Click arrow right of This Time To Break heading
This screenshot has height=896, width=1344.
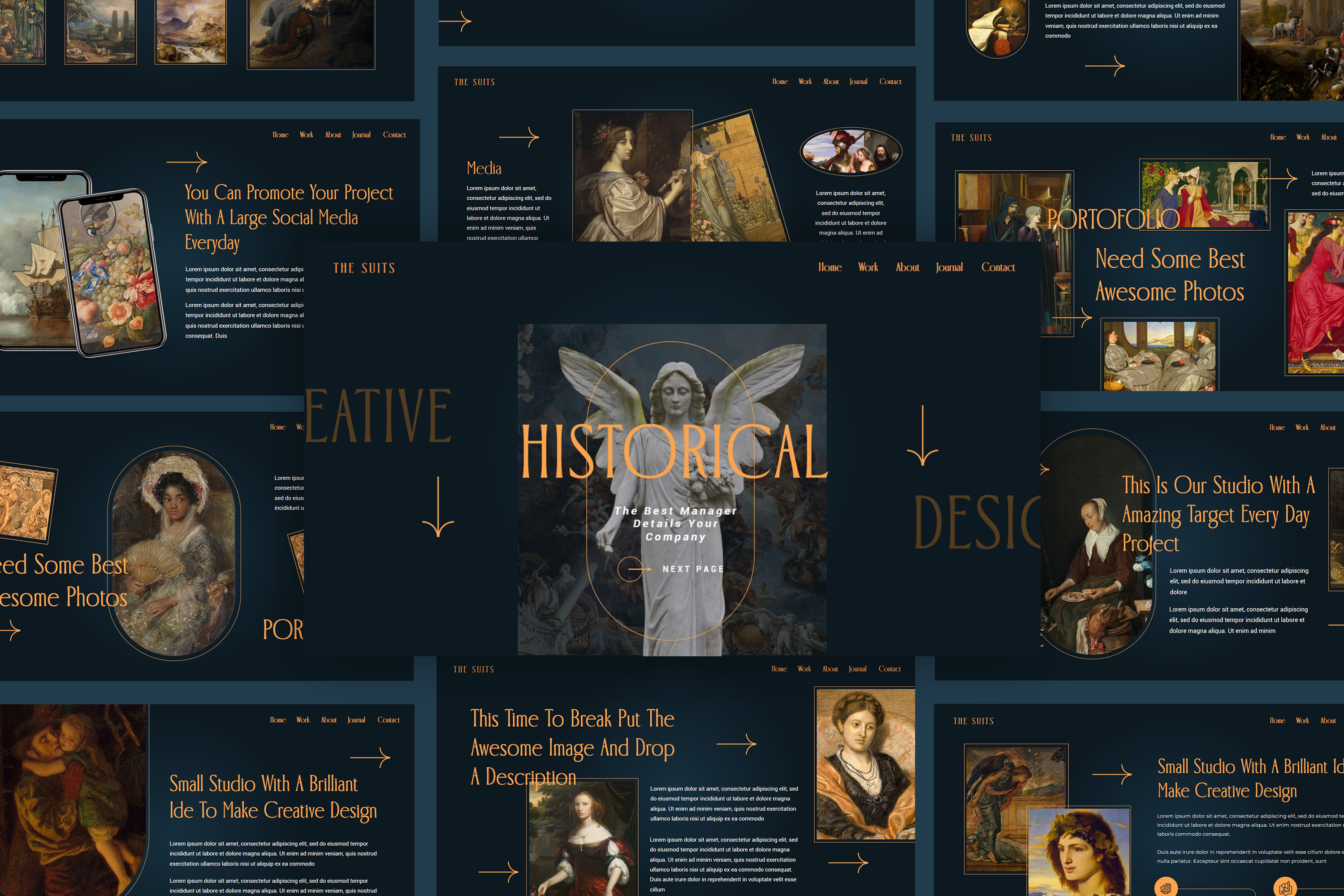click(736, 744)
